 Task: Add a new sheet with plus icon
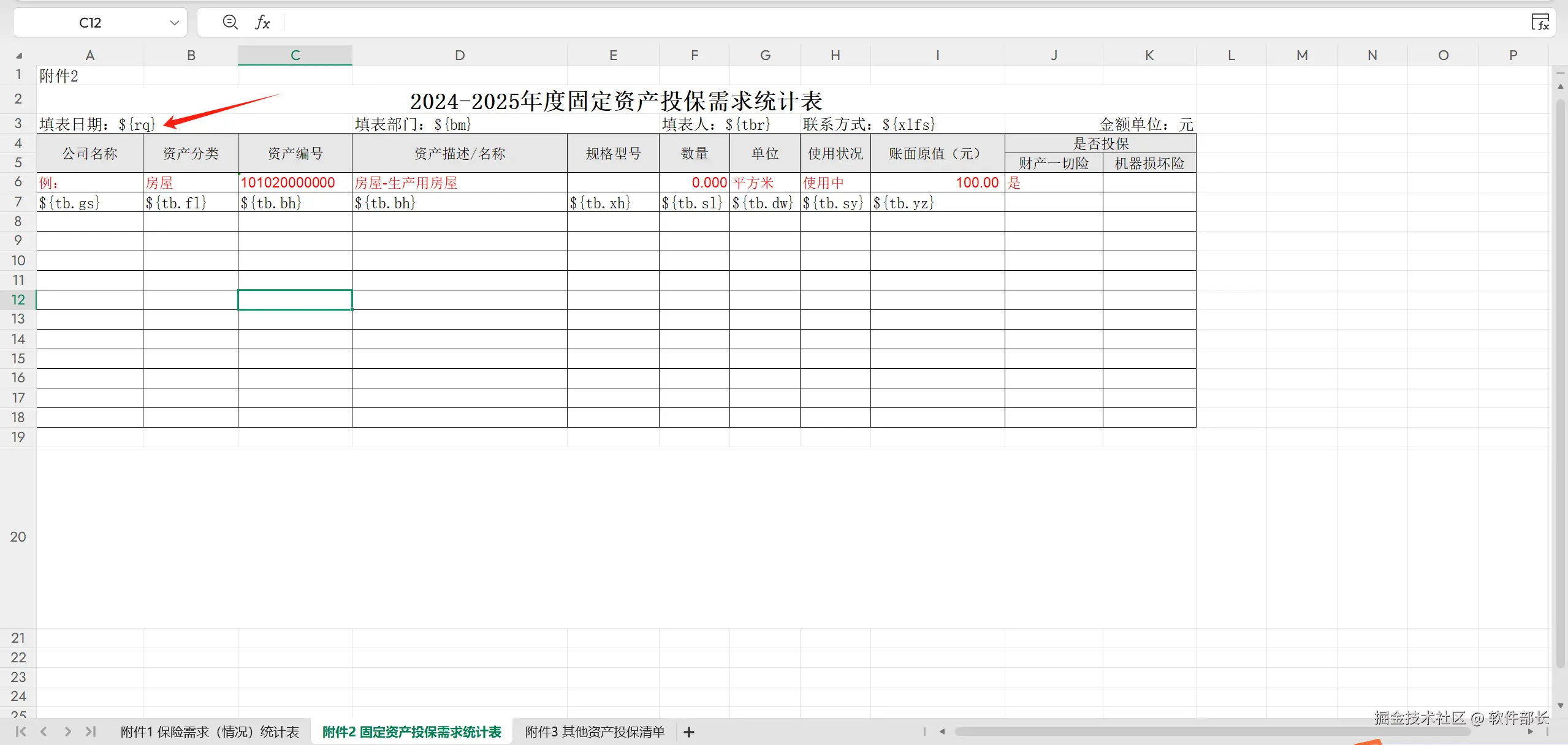point(688,732)
